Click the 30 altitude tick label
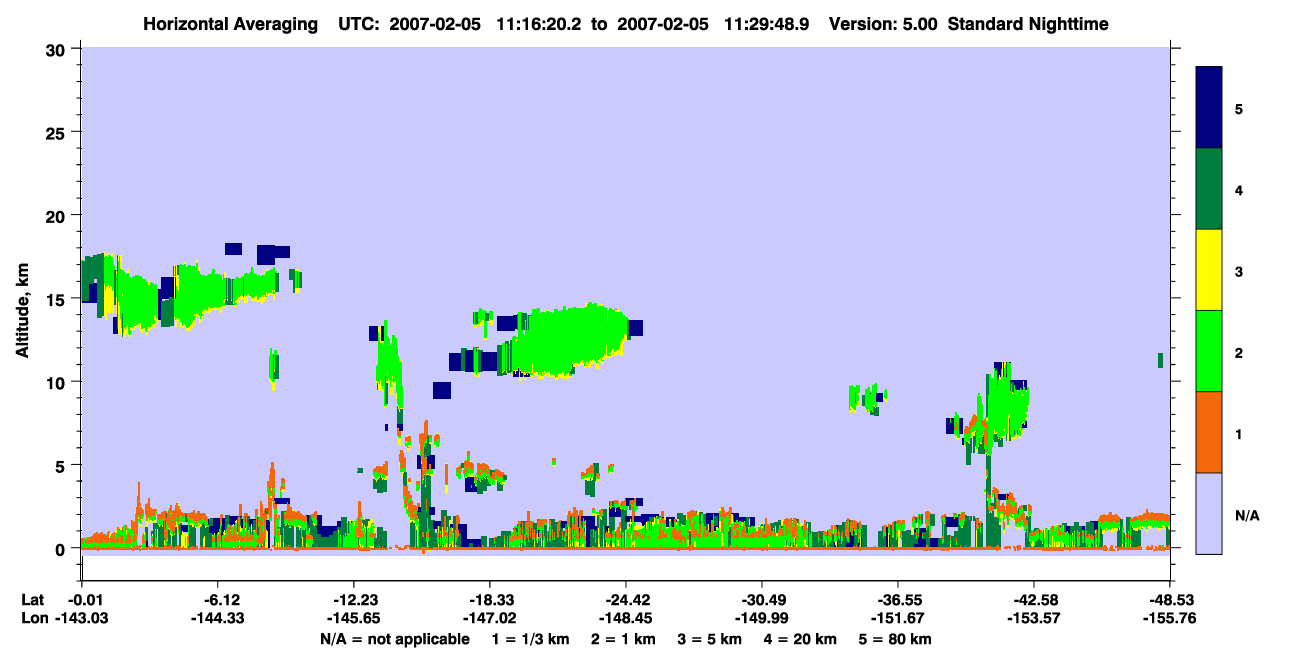The width and height of the screenshot is (1300, 667). point(57,49)
